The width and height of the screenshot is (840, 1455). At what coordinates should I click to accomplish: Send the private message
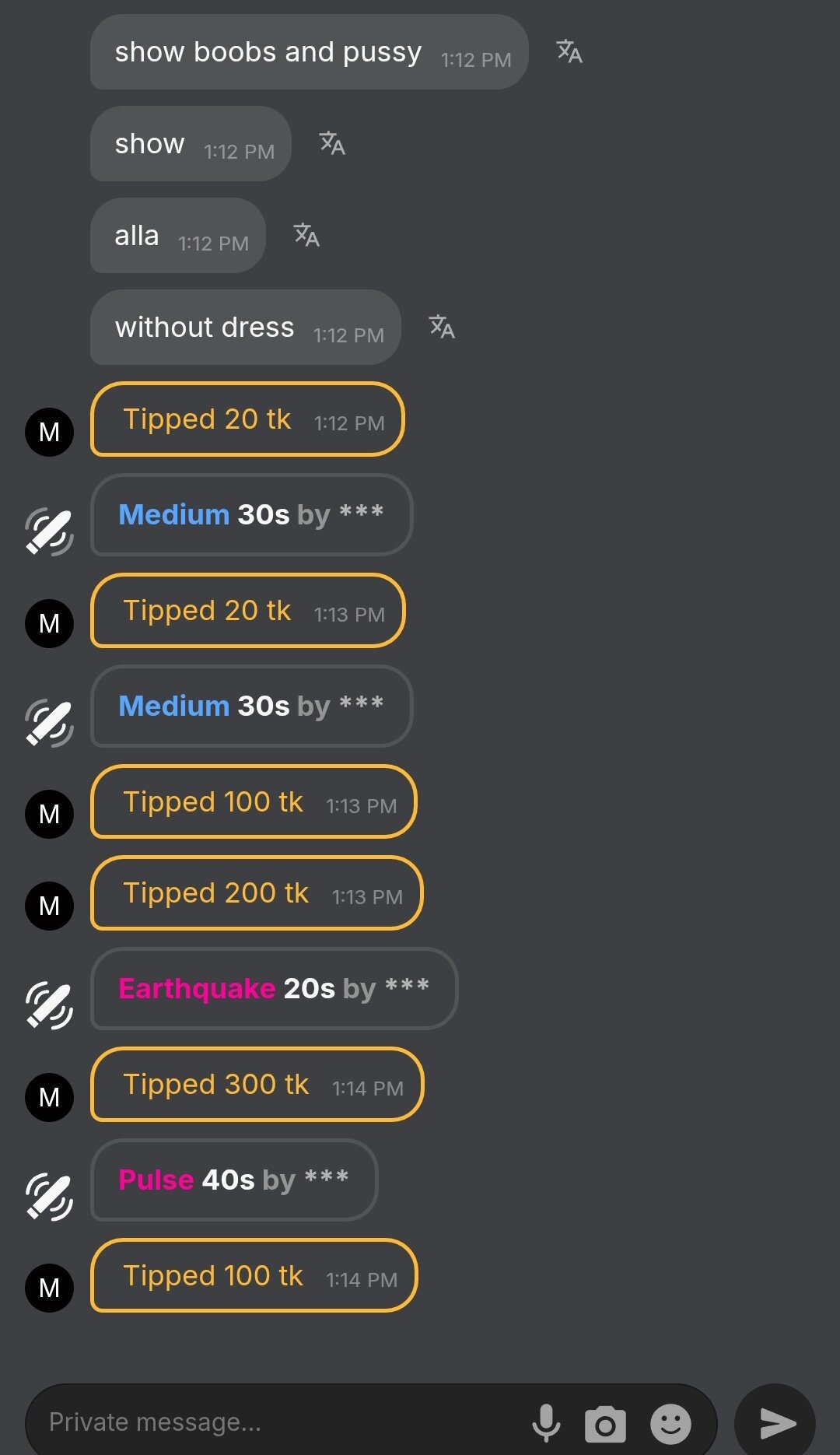click(x=775, y=1424)
